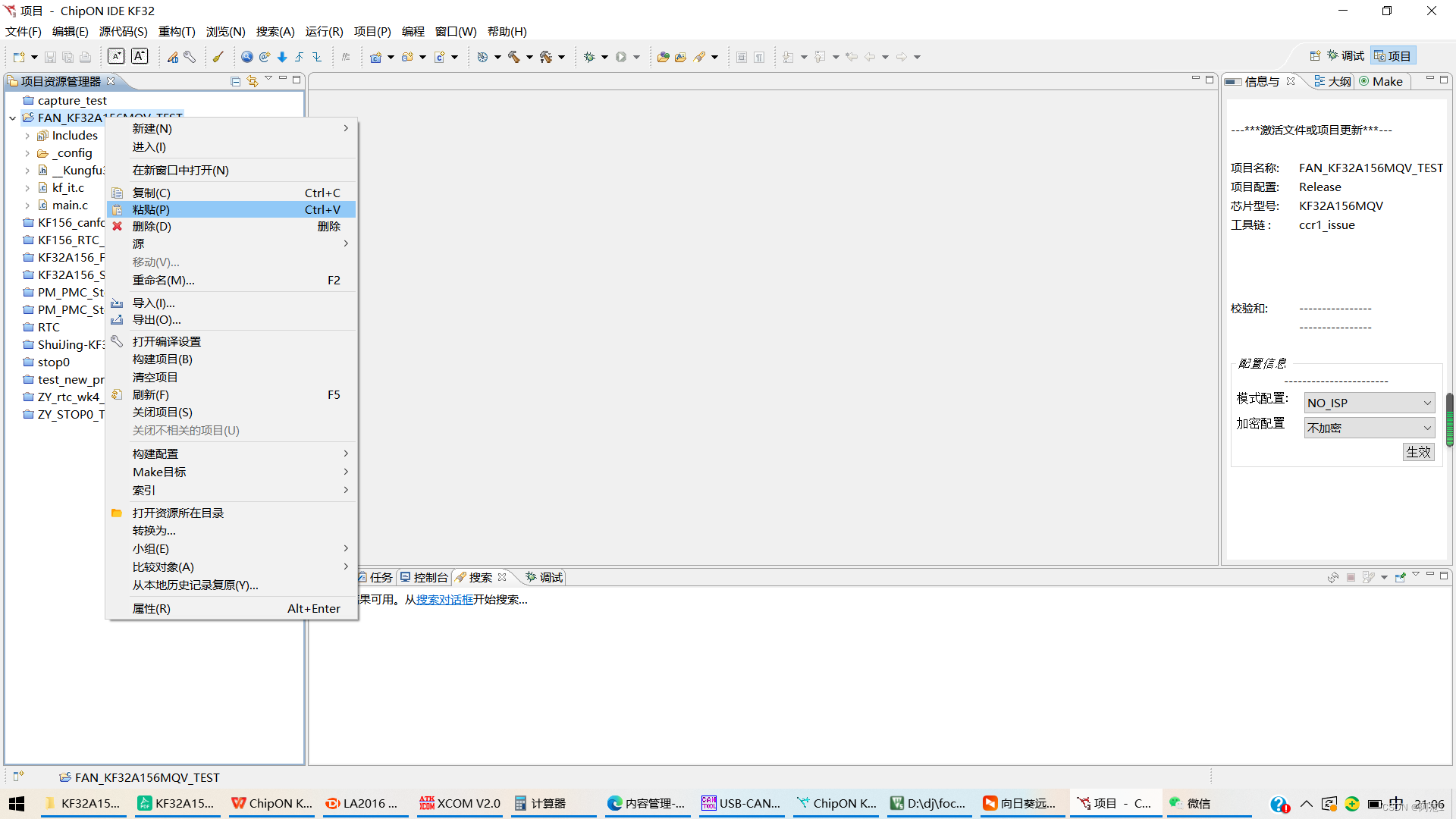Viewport: 1456px width, 819px height.
Task: Open the 控制台 tab
Action: point(424,578)
